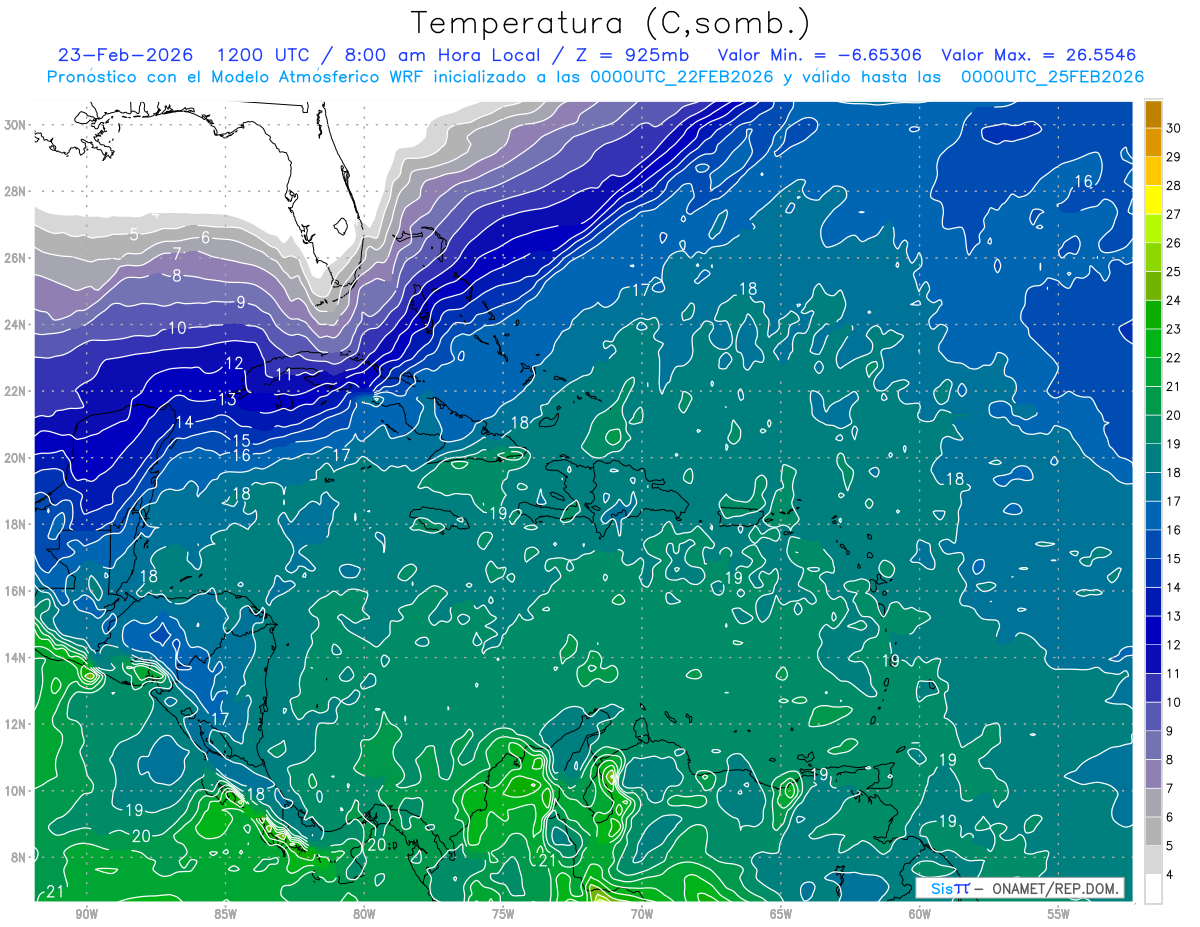Viewport: 1200px width, 927px height.
Task: Click the '55W' longitude label
Action: (x=1059, y=914)
